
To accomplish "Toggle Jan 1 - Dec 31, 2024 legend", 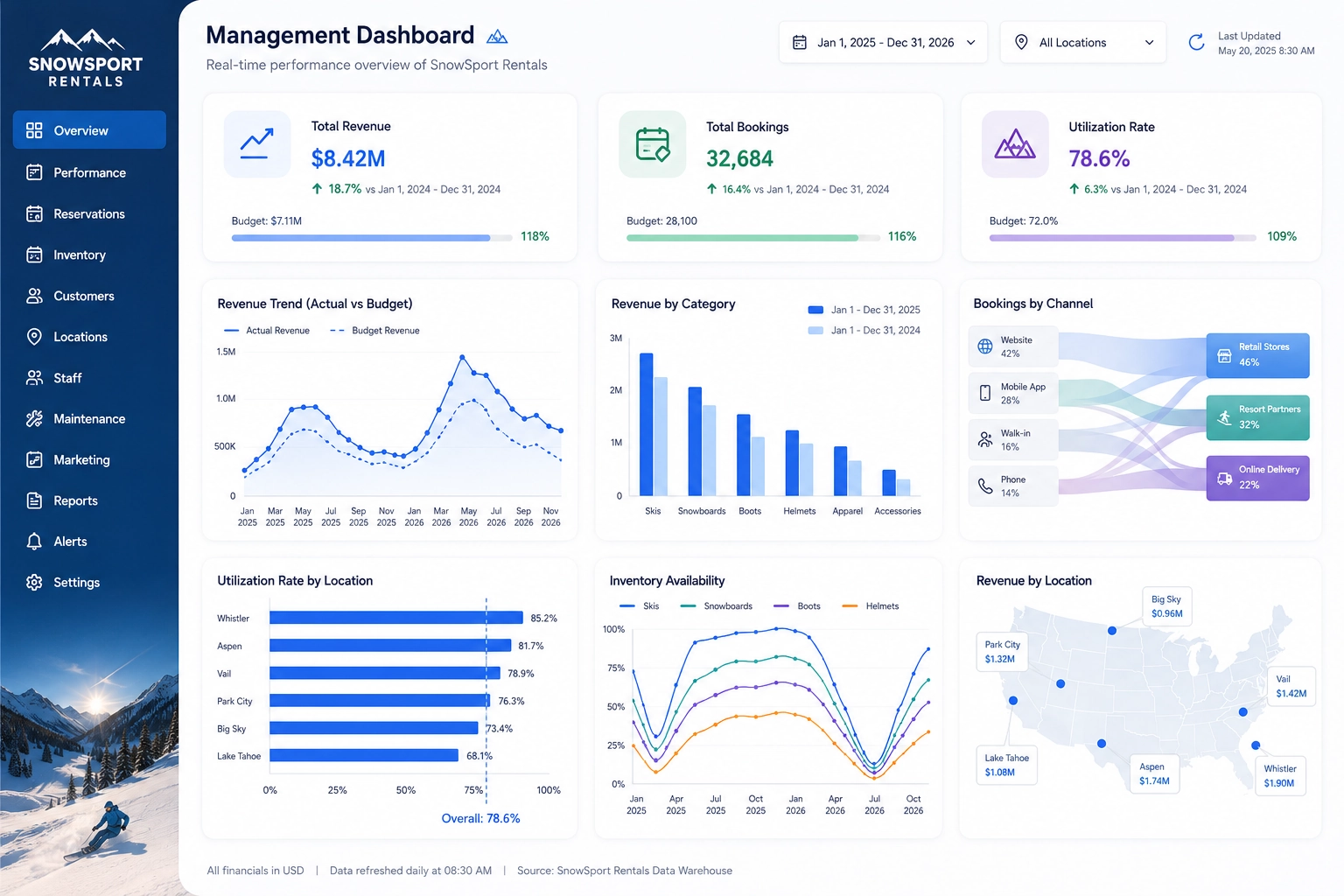I will pyautogui.click(x=864, y=330).
